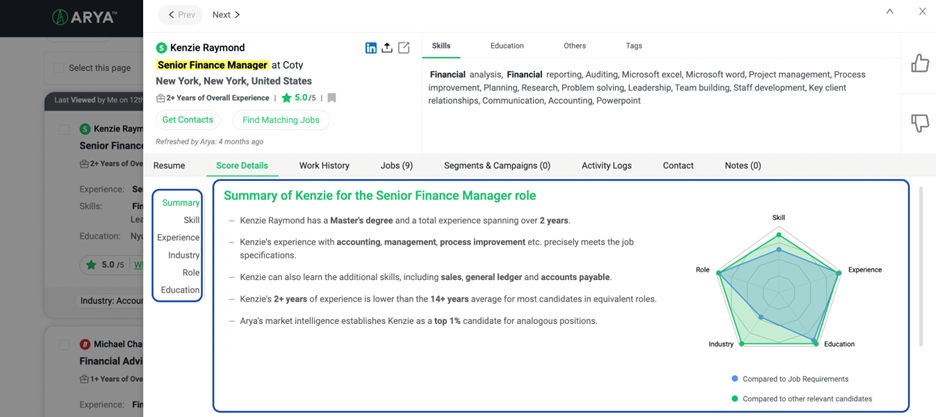936x417 pixels.
Task: Go back with the Prev button
Action: [x=180, y=15]
